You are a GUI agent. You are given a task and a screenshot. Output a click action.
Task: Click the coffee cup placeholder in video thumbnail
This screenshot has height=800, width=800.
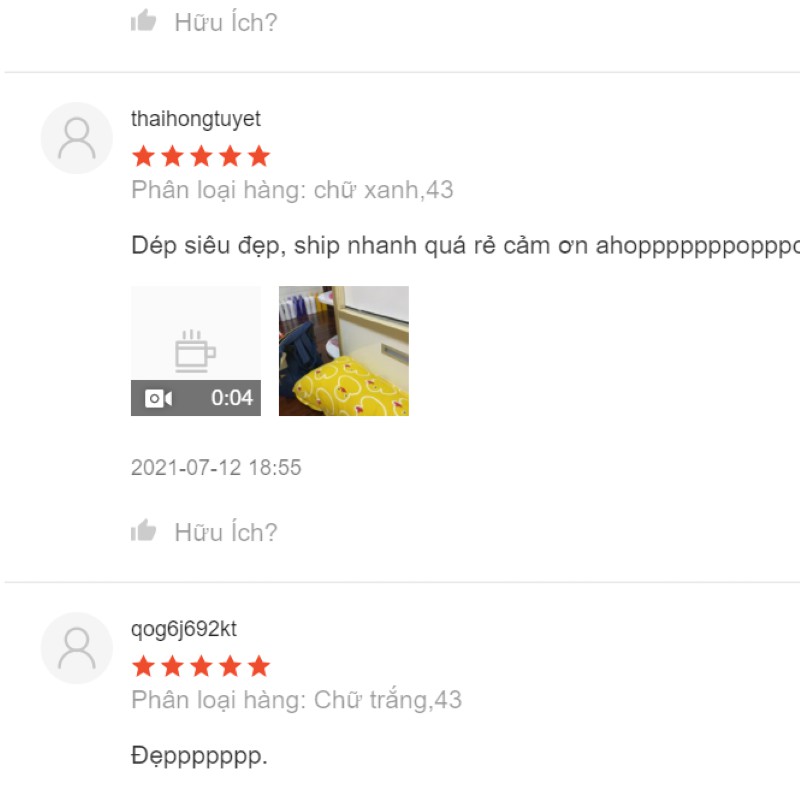pos(195,351)
